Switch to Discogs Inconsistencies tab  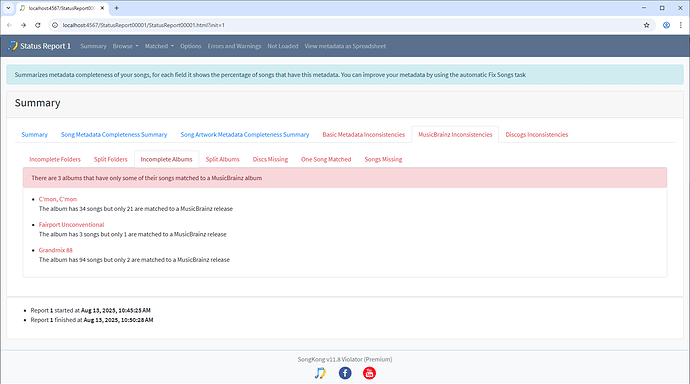coord(536,135)
